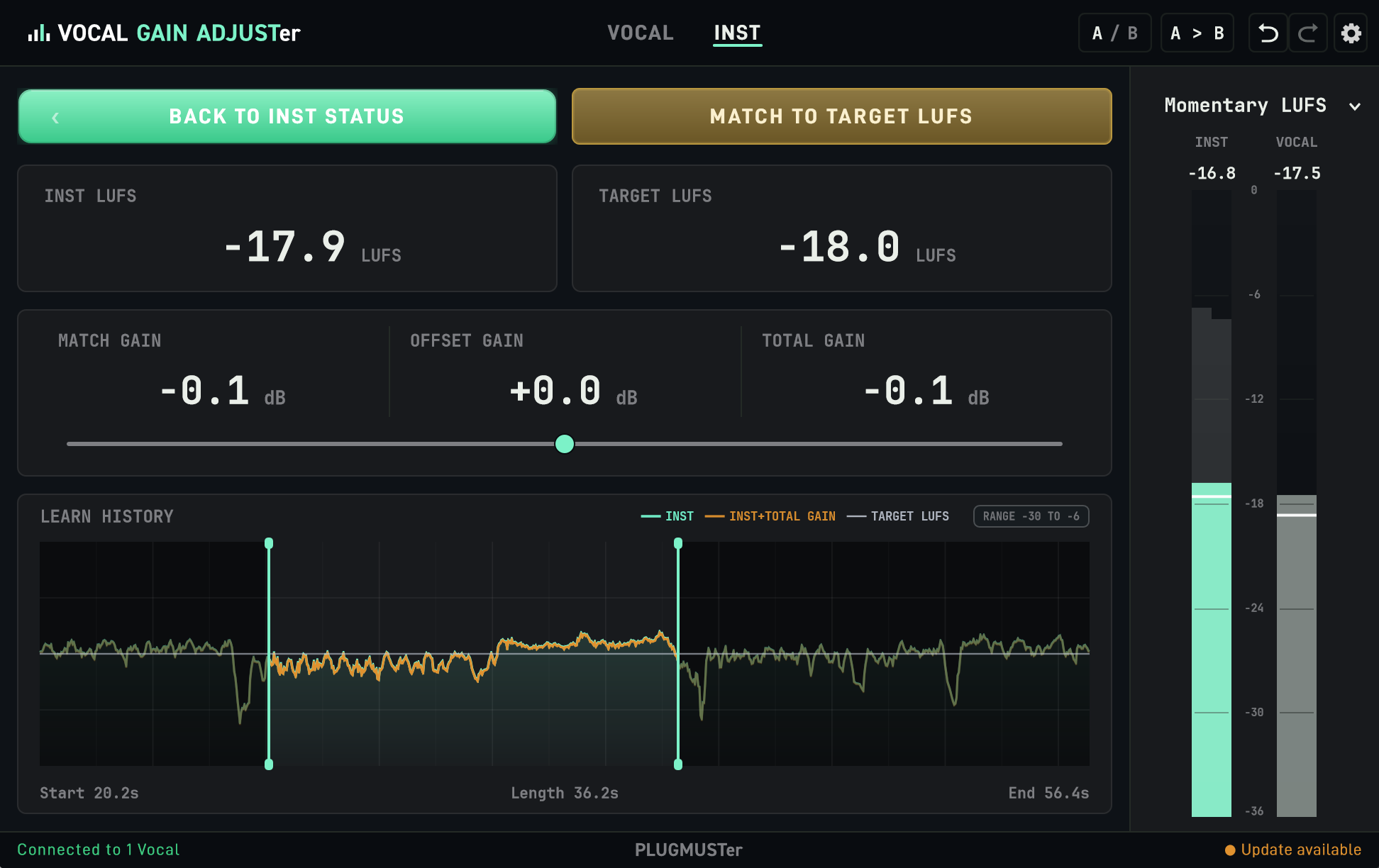Select the learn history end marker
This screenshot has height=868, width=1379.
point(678,653)
